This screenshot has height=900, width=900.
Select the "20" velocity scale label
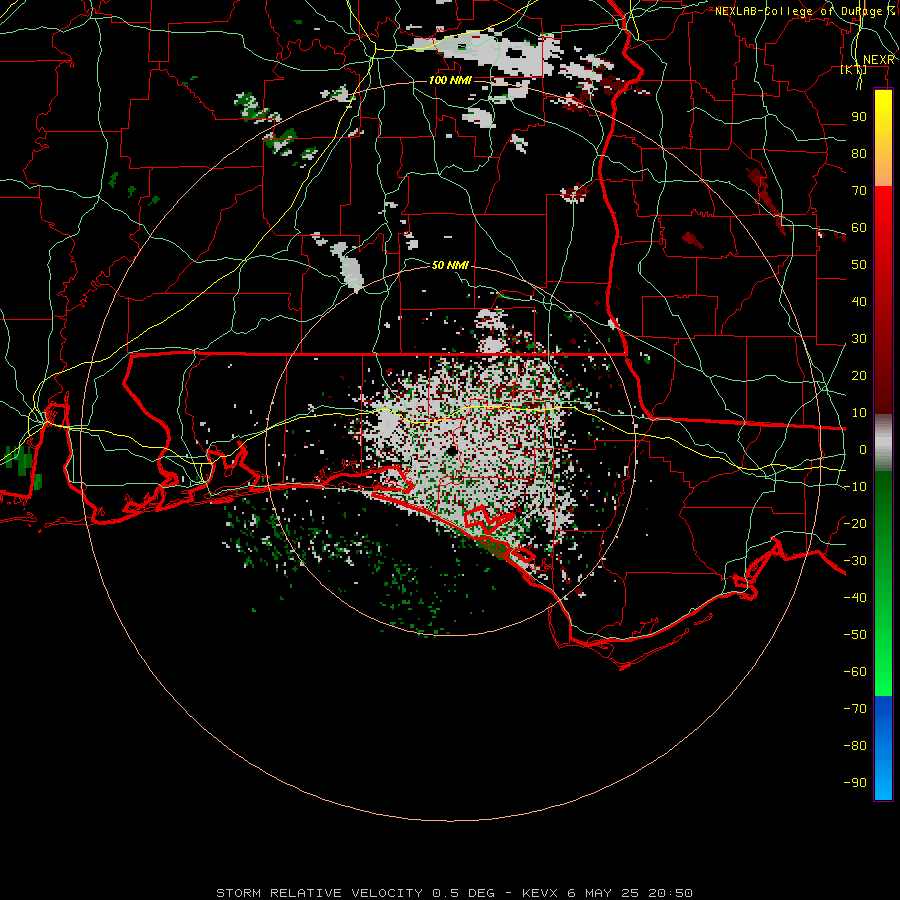click(859, 376)
